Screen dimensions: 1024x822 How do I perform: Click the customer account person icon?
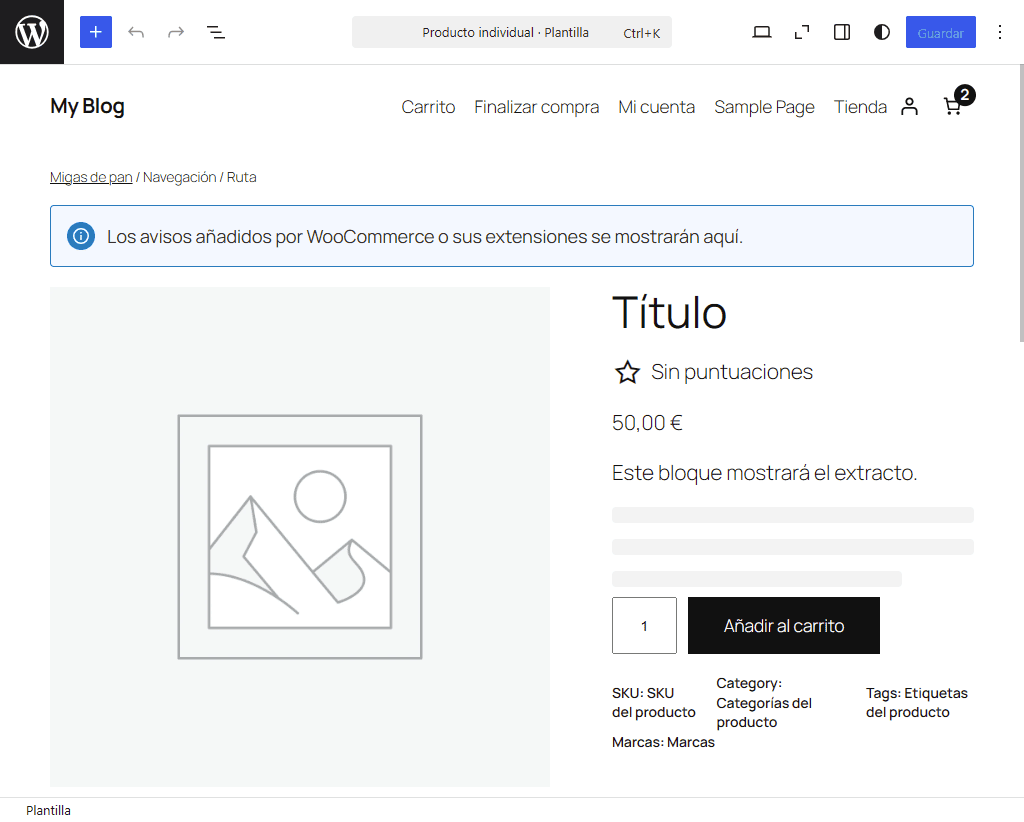(x=909, y=106)
